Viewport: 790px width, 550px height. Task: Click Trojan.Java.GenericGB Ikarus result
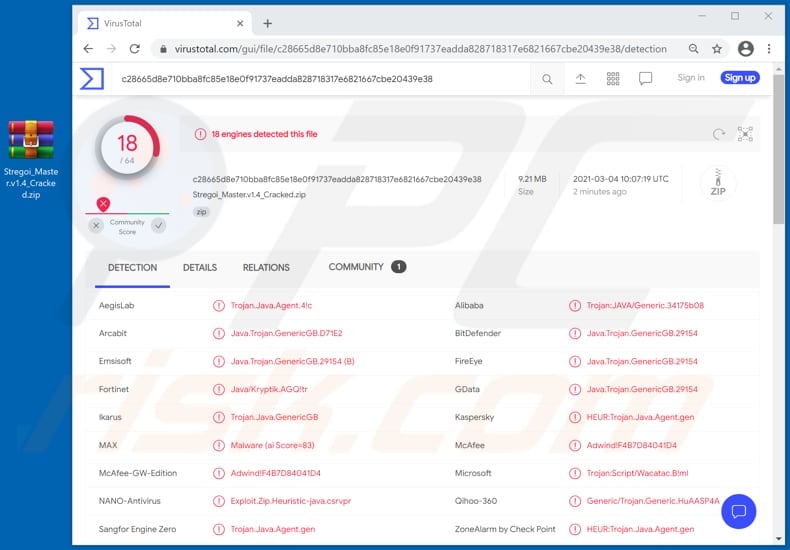point(274,417)
